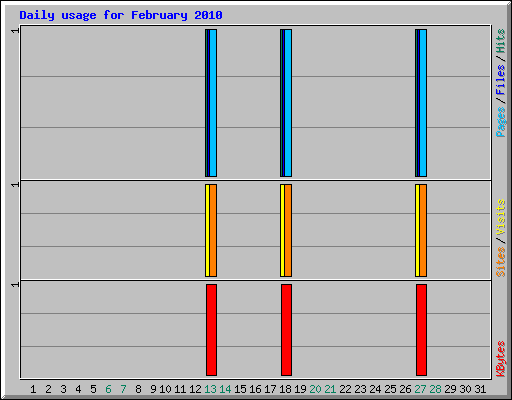Click day label '15' on the x-axis

pos(240,389)
